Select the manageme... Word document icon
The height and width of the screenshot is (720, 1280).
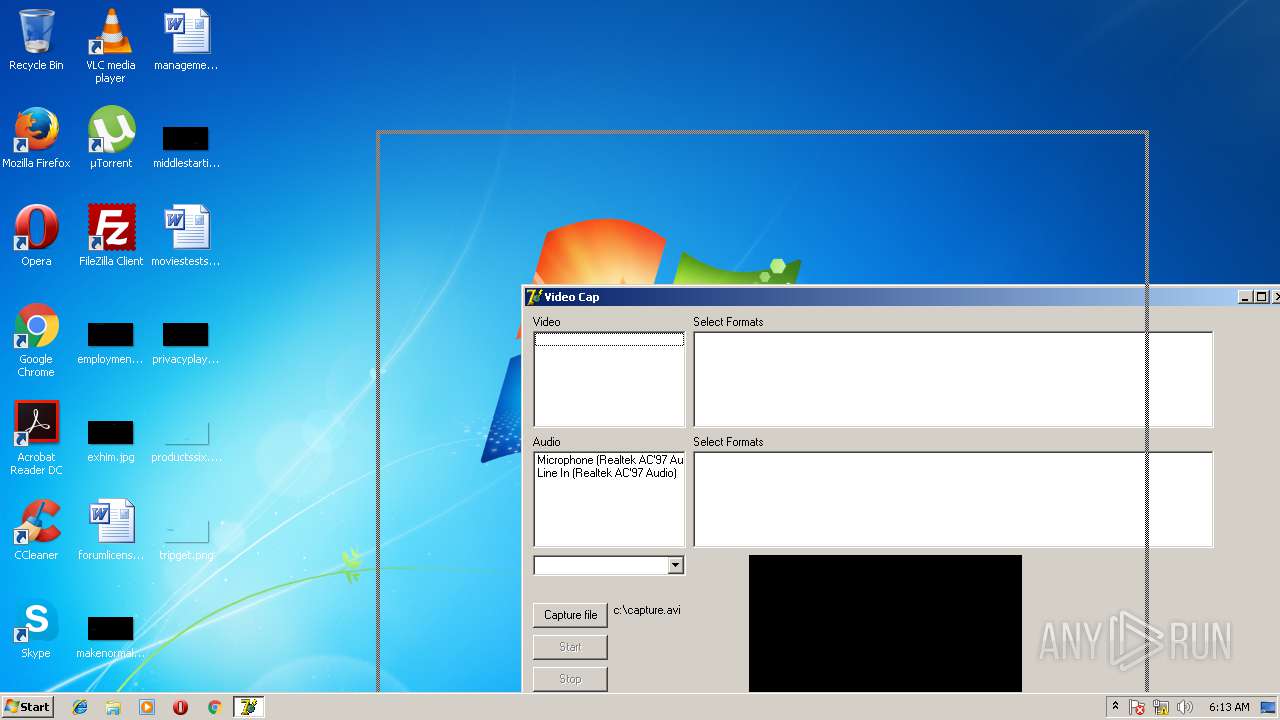pos(186,40)
